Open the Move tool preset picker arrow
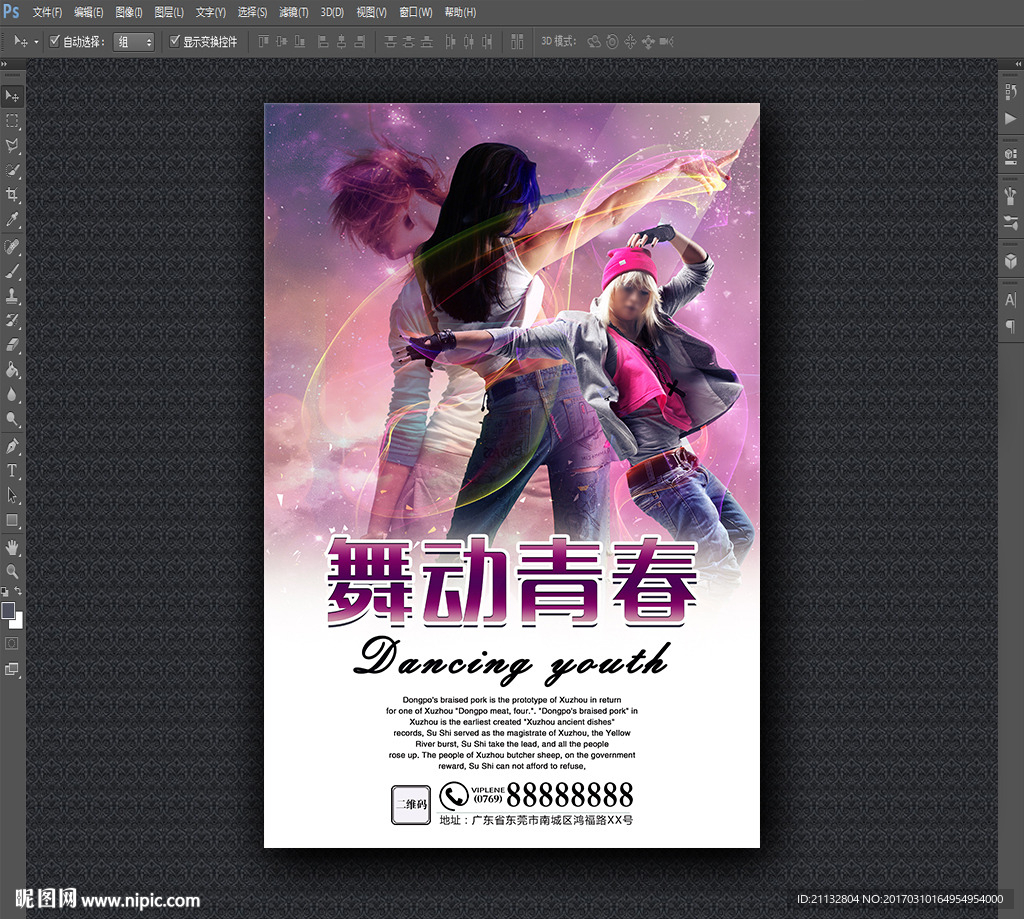The height and width of the screenshot is (919, 1024). pyautogui.click(x=36, y=42)
